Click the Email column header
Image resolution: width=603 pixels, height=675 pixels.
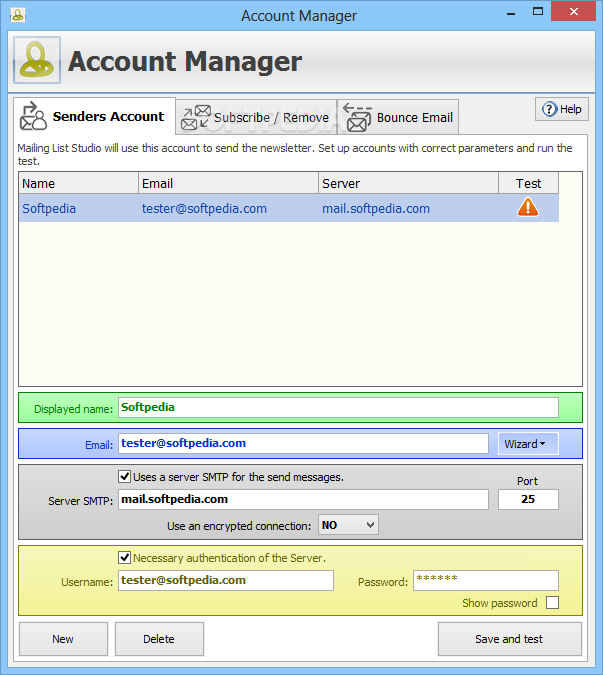pos(229,183)
